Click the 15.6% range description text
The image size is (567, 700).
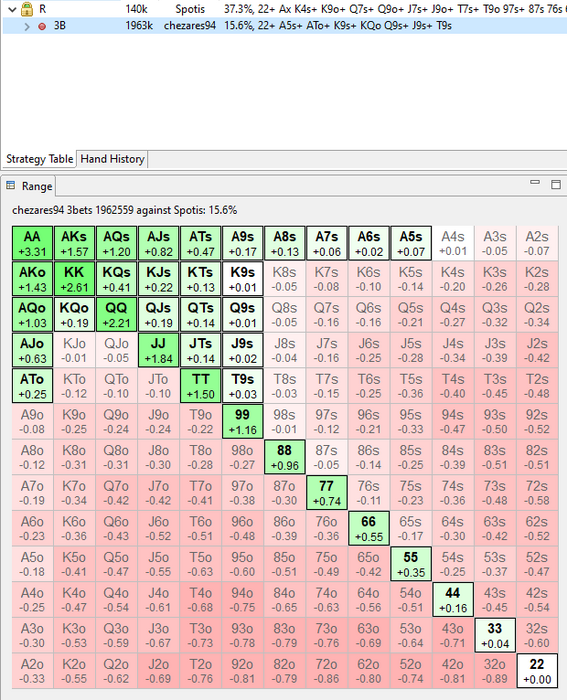tap(338, 26)
